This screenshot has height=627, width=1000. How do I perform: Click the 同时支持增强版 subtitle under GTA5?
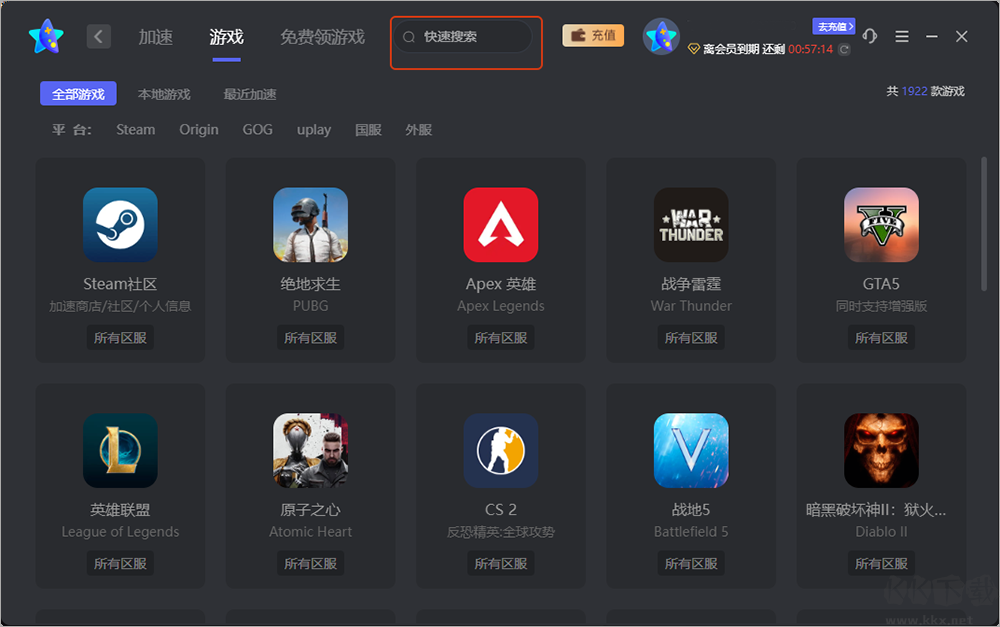pos(881,306)
